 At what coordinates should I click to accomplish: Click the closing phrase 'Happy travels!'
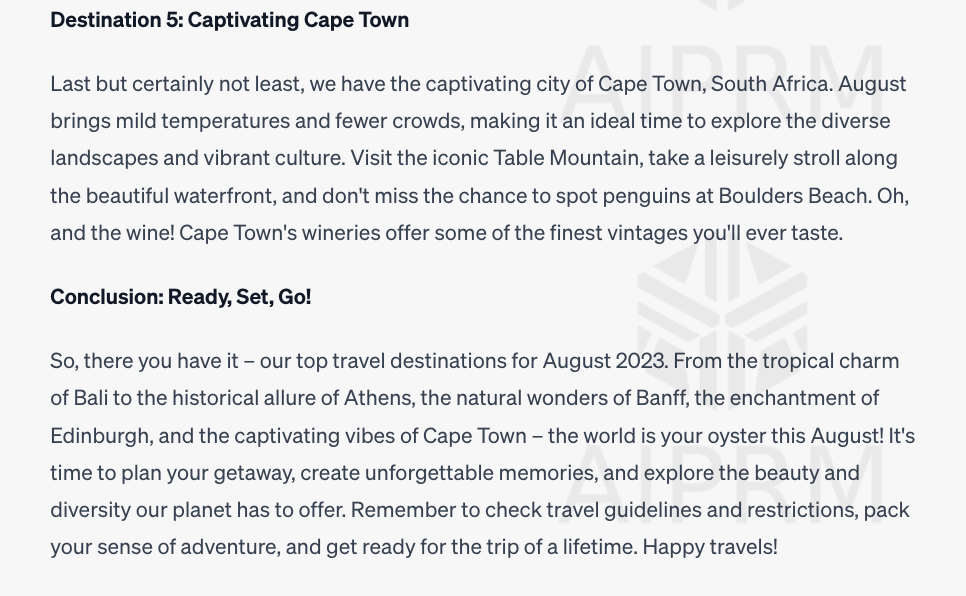pyautogui.click(x=710, y=547)
